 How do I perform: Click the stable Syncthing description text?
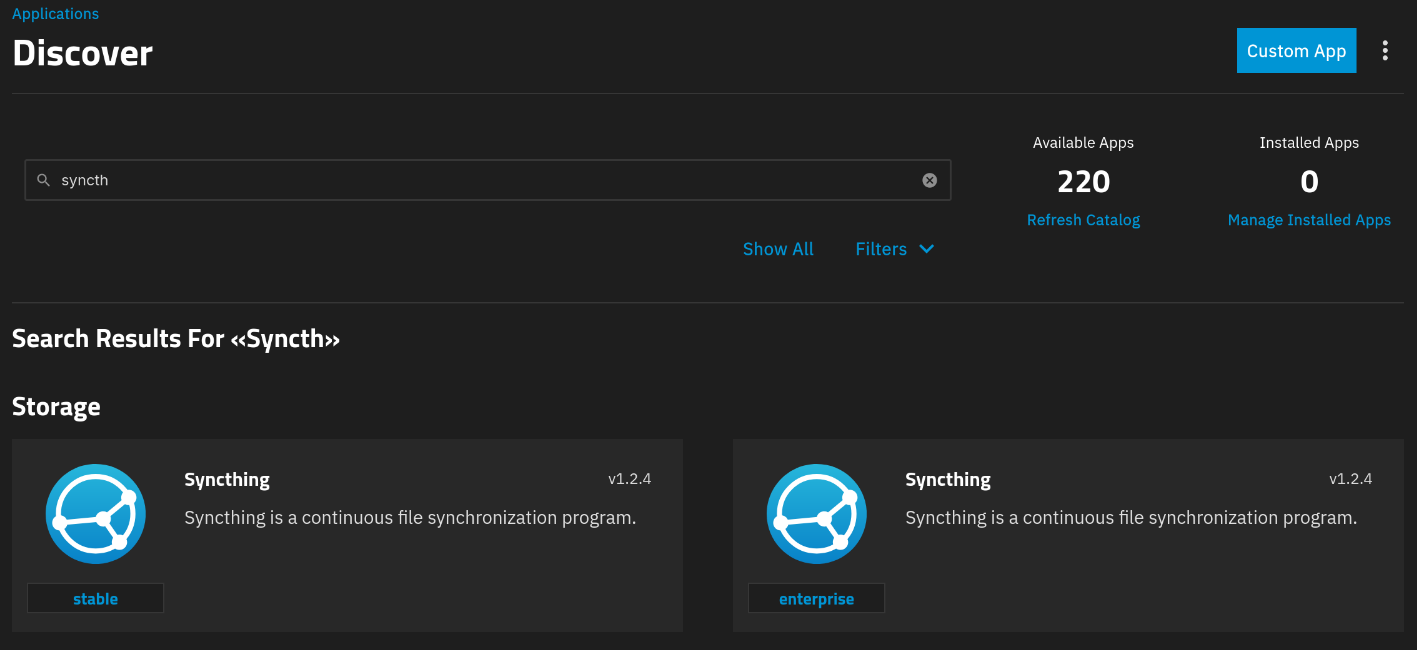(x=410, y=518)
